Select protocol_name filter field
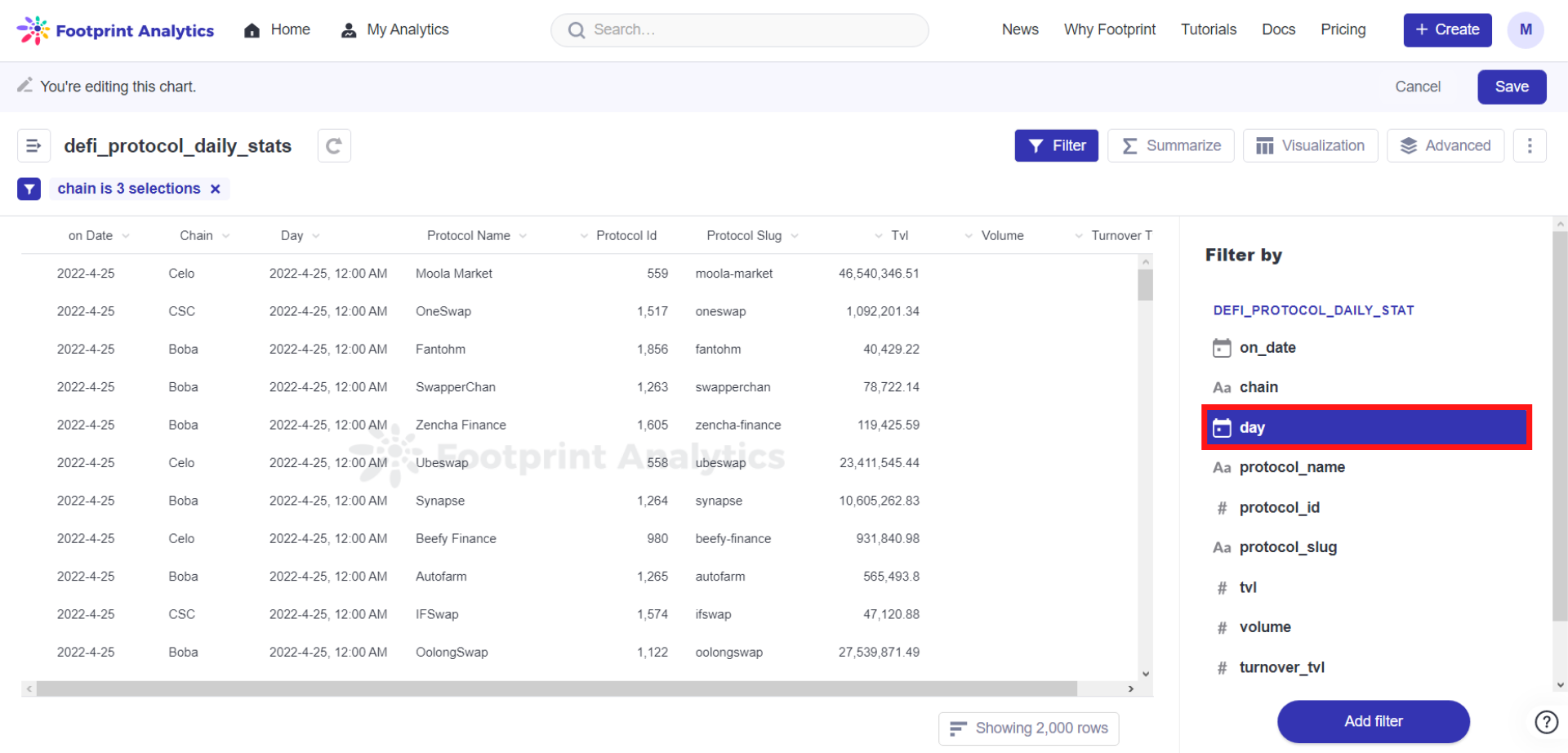The image size is (1568, 753). (x=1366, y=468)
